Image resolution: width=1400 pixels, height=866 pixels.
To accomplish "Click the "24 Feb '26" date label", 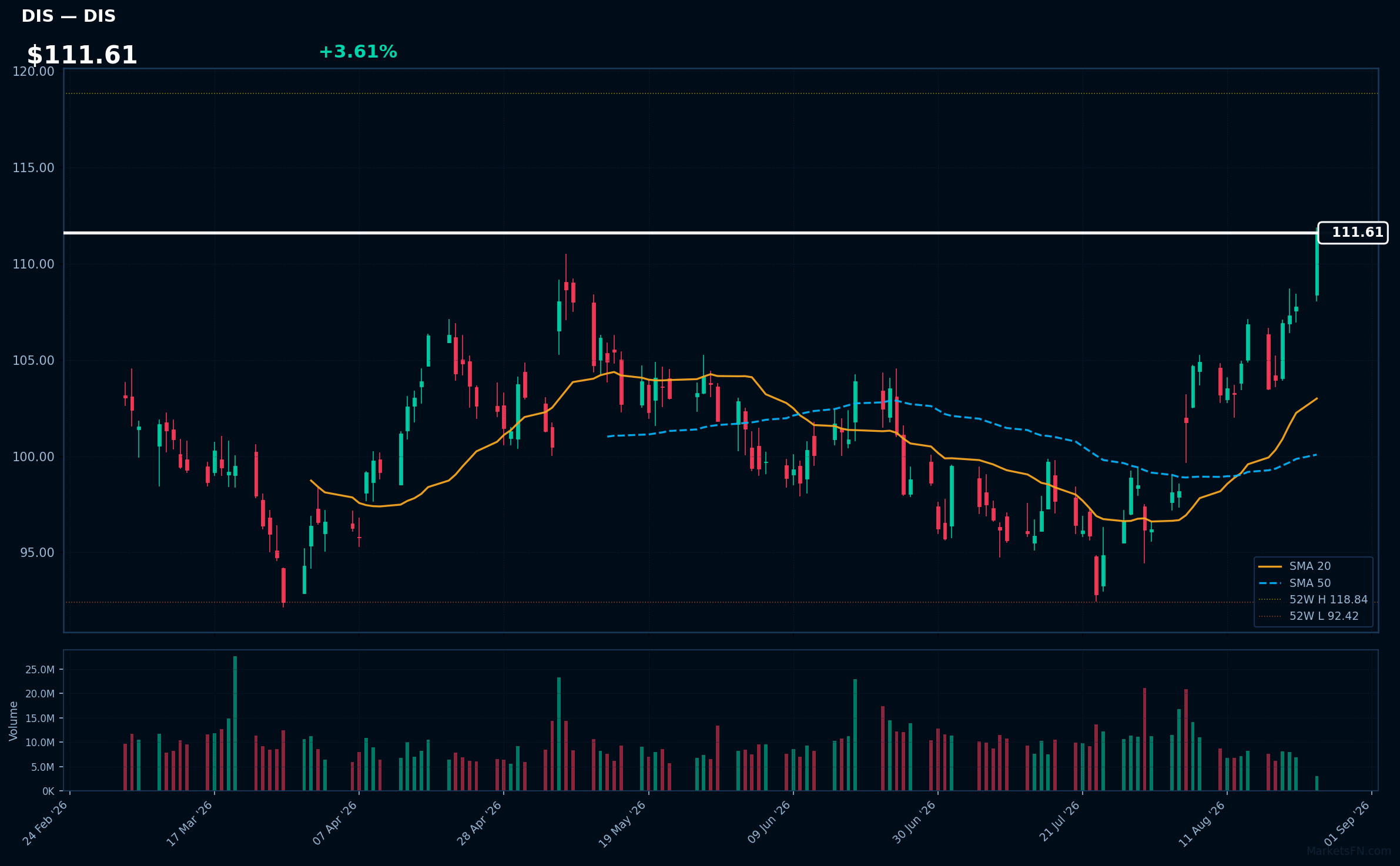I will (45, 823).
